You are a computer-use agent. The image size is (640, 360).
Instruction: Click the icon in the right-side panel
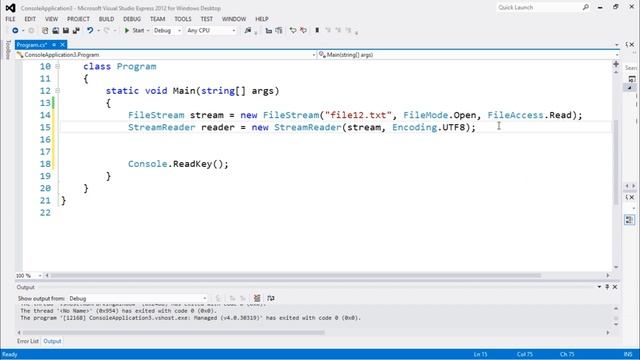[632, 79]
